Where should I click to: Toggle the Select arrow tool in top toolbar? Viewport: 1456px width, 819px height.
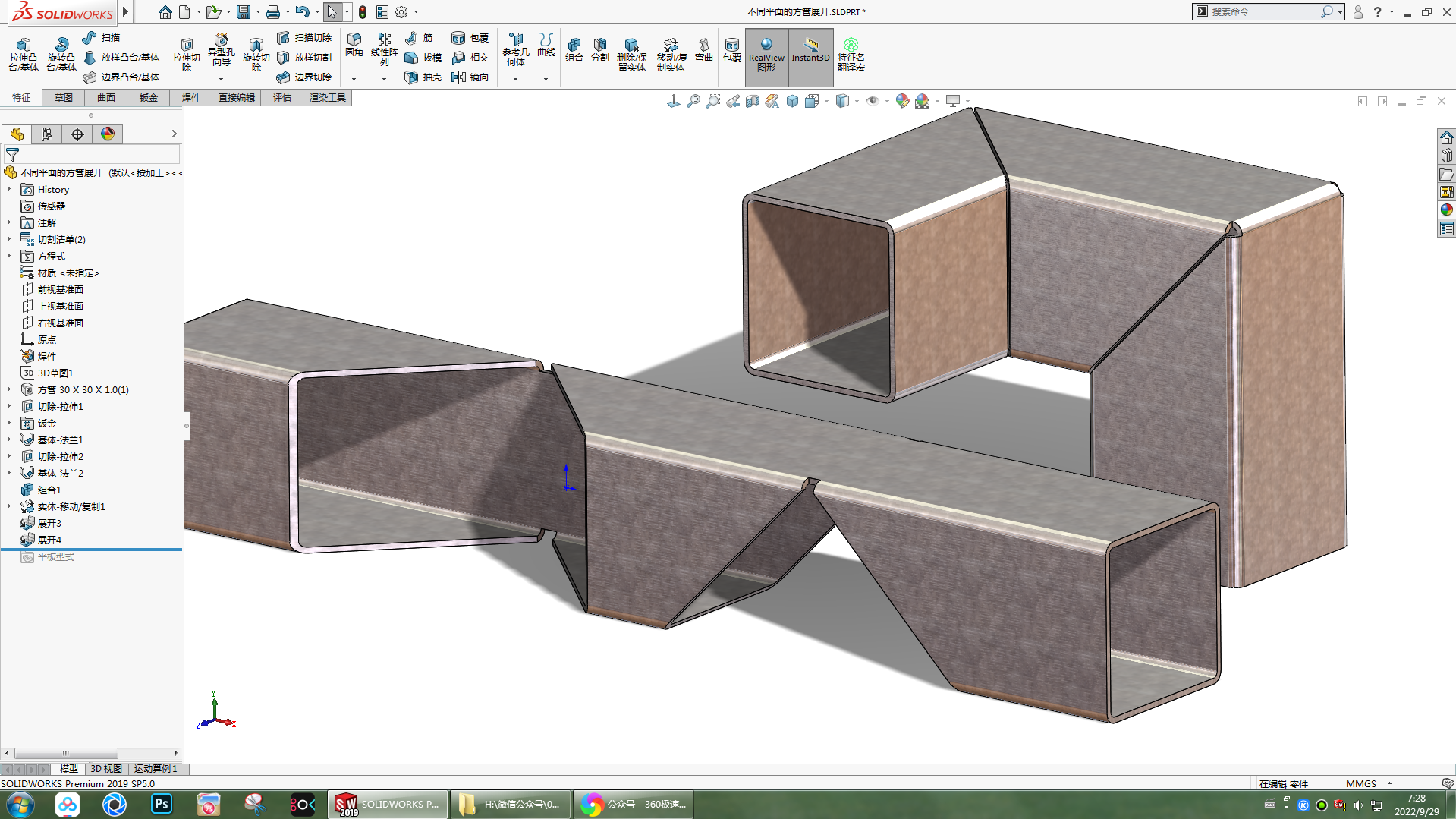click(332, 12)
